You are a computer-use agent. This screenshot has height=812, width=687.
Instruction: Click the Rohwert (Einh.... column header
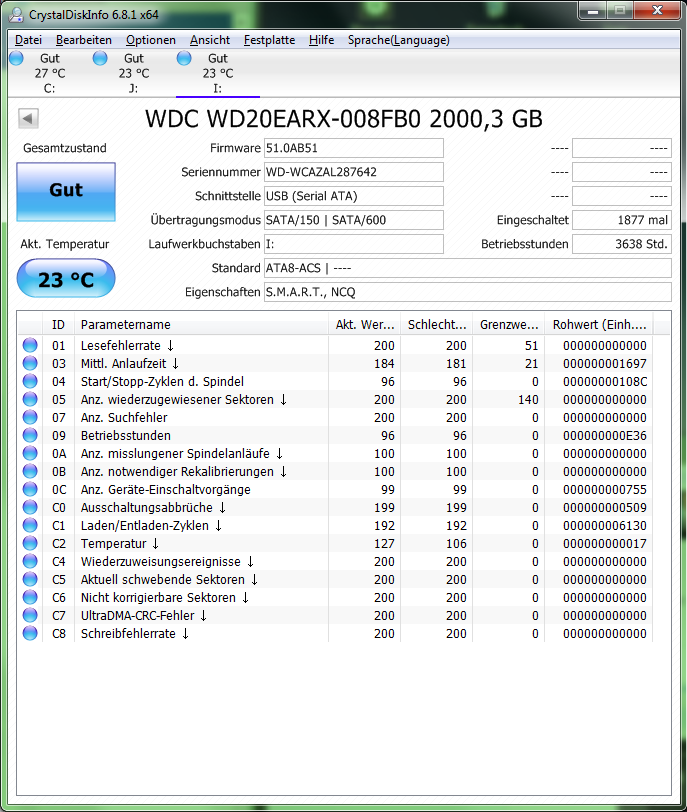(x=599, y=325)
